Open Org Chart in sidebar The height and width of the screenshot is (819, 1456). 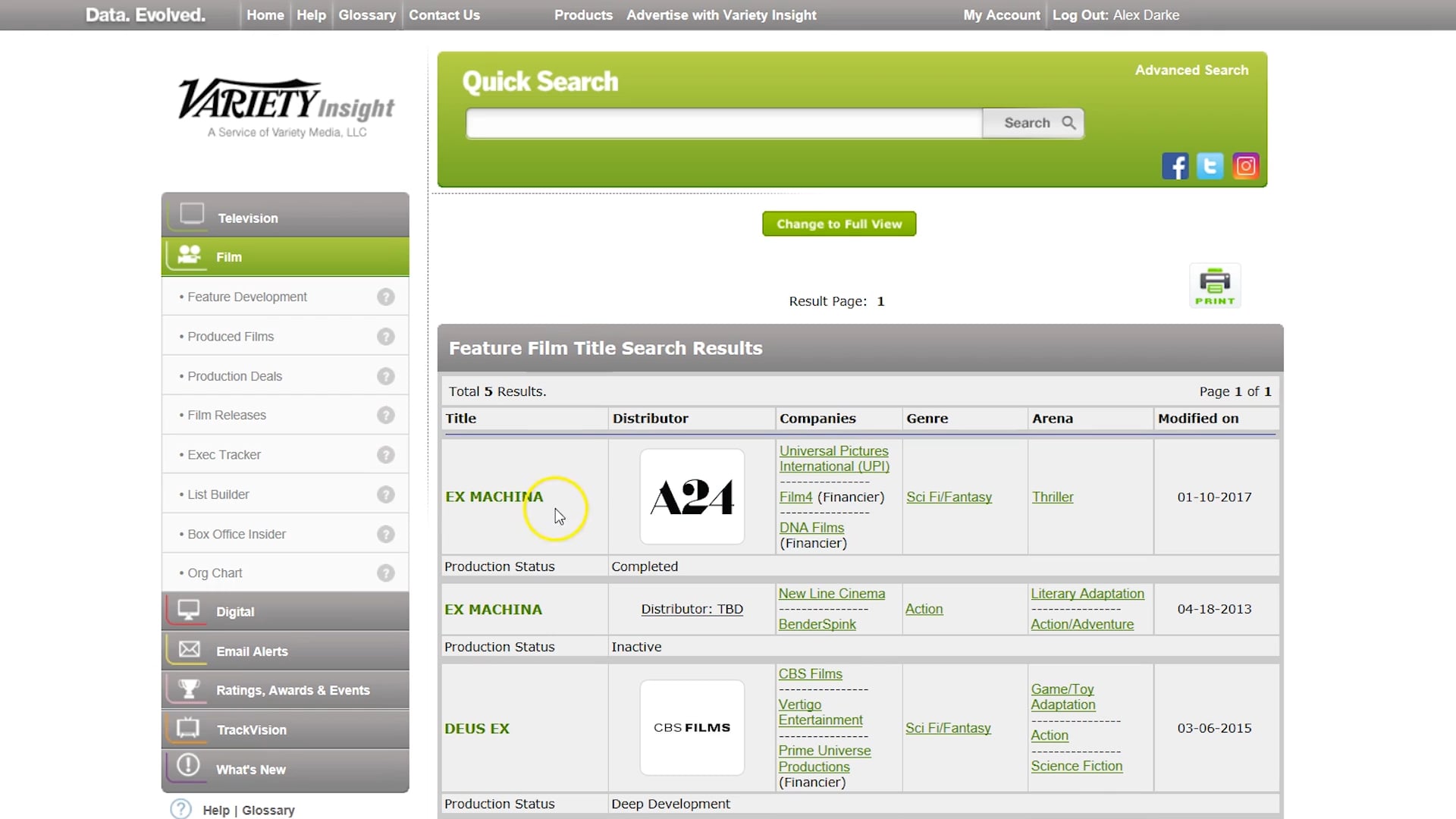point(215,573)
